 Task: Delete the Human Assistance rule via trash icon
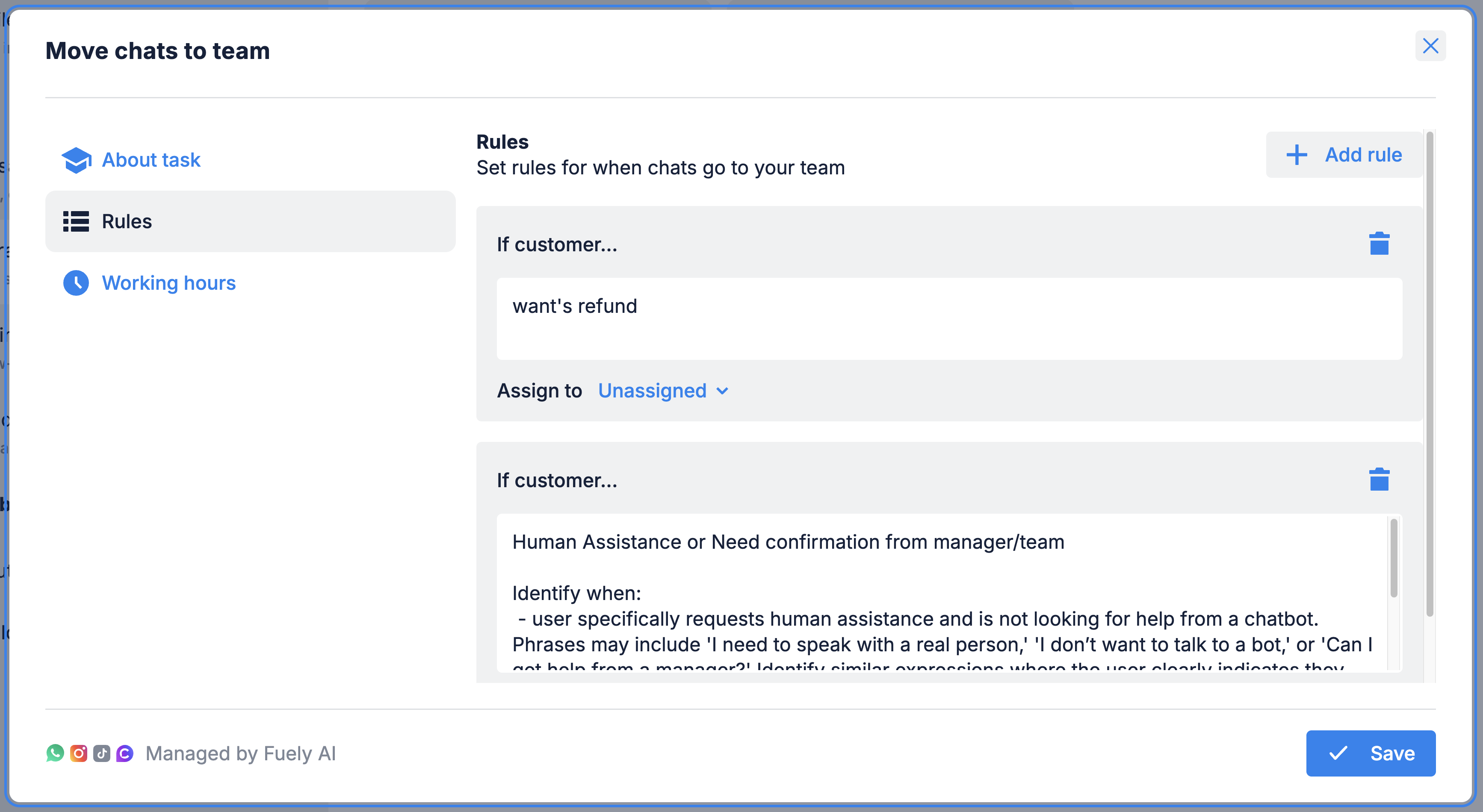tap(1379, 480)
